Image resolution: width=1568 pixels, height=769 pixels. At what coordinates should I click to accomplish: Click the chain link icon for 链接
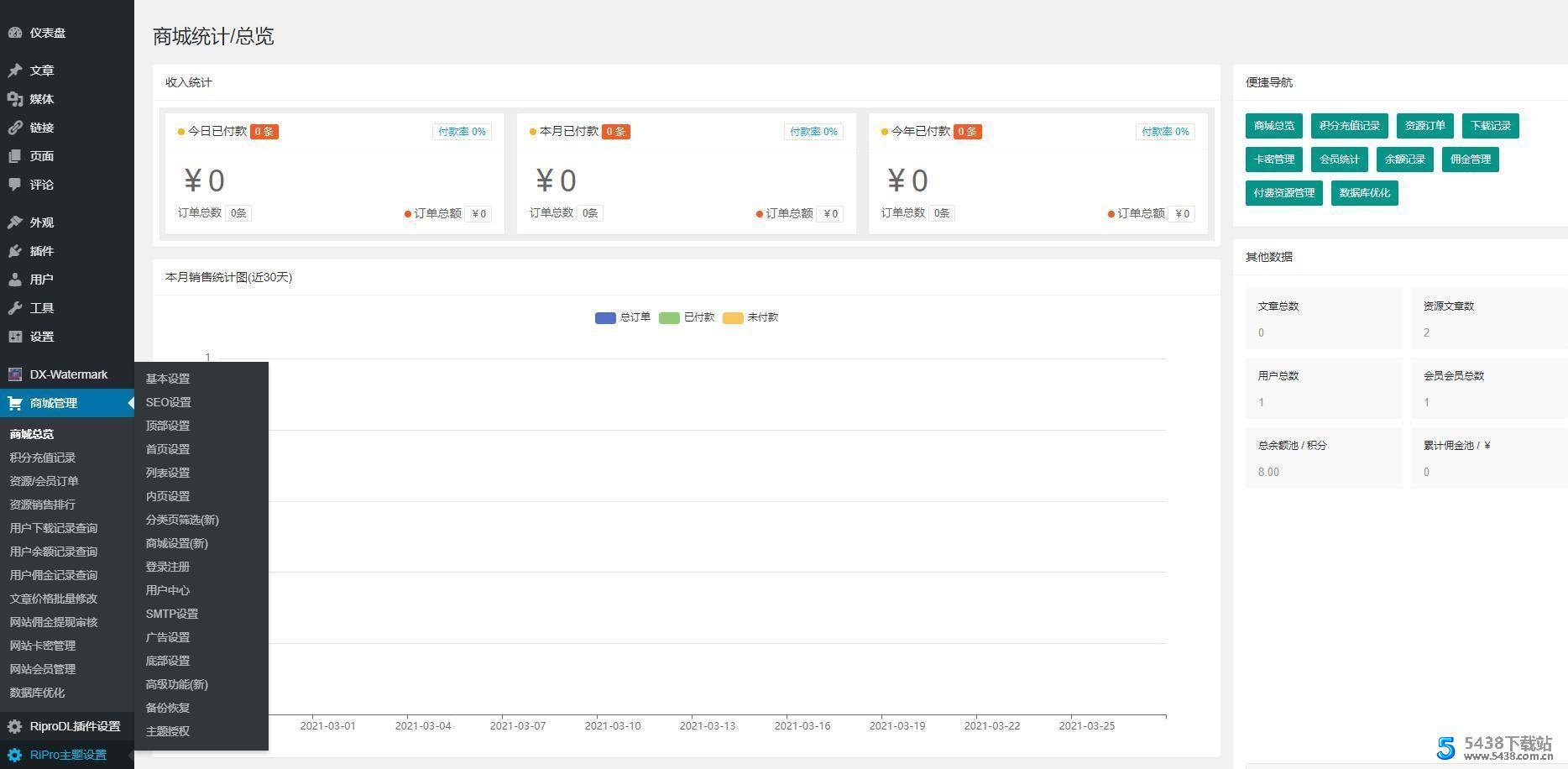point(15,128)
